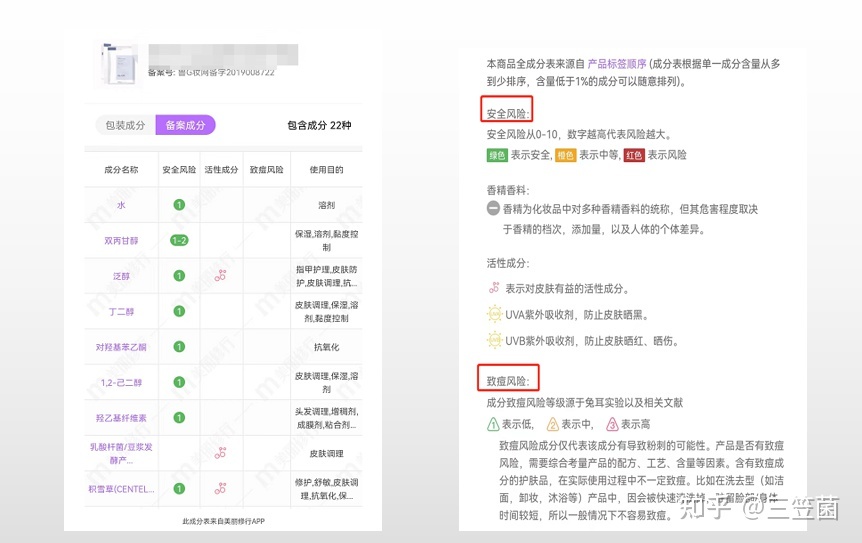Click safety badge in 丁二醇 row
Image resolution: width=862 pixels, height=543 pixels.
[x=179, y=311]
